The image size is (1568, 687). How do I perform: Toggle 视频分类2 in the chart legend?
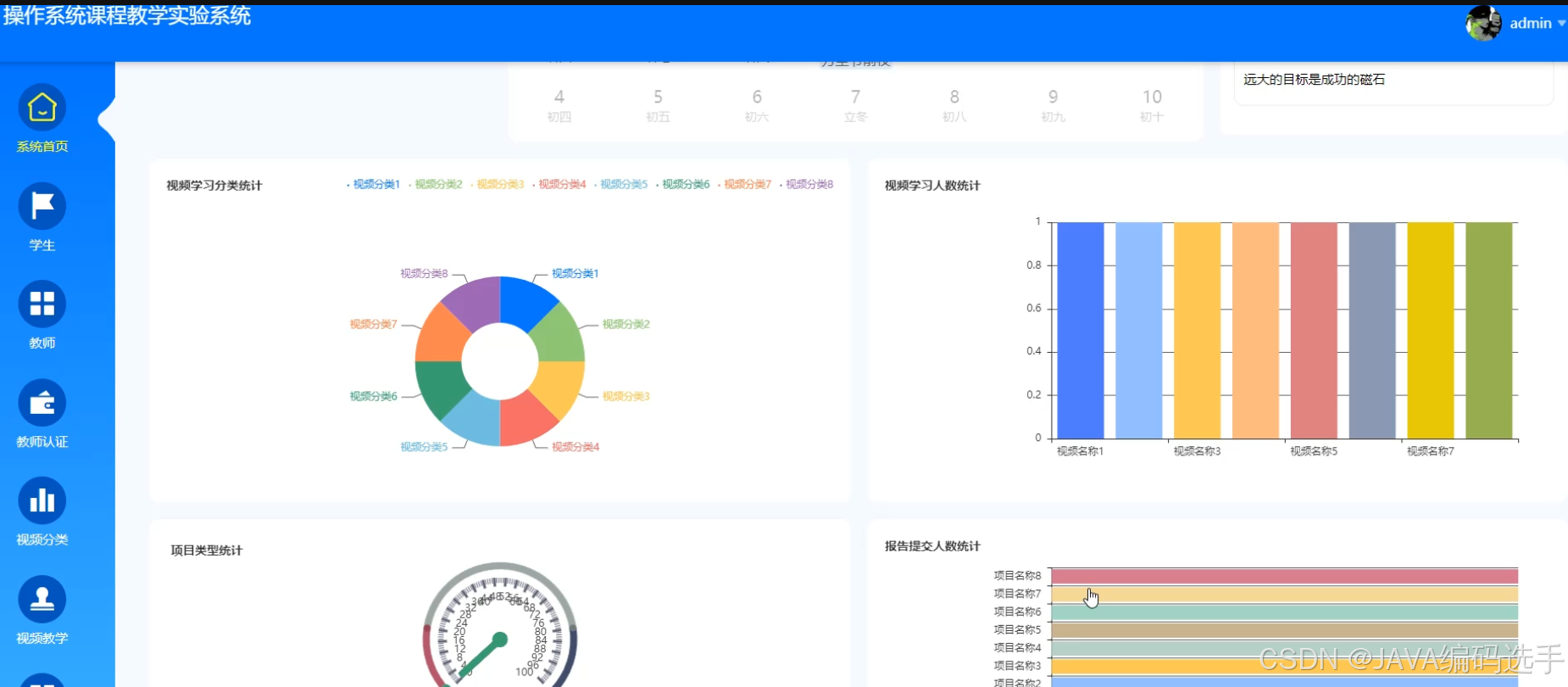436,184
